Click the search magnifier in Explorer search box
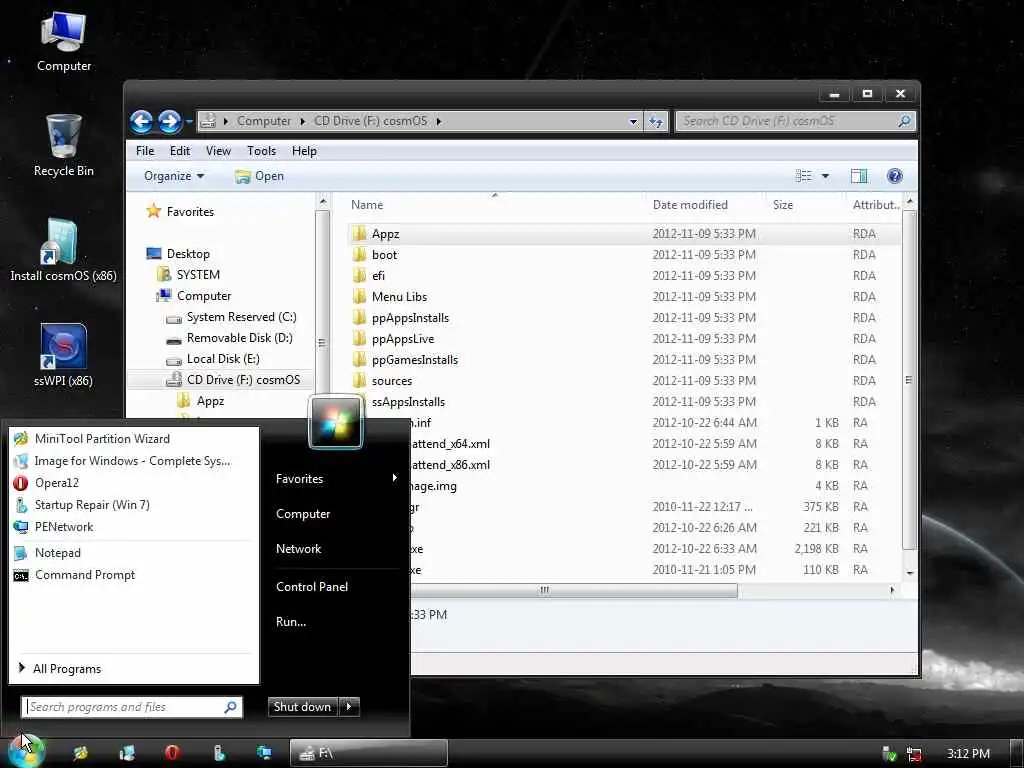The height and width of the screenshot is (768, 1024). pos(904,121)
